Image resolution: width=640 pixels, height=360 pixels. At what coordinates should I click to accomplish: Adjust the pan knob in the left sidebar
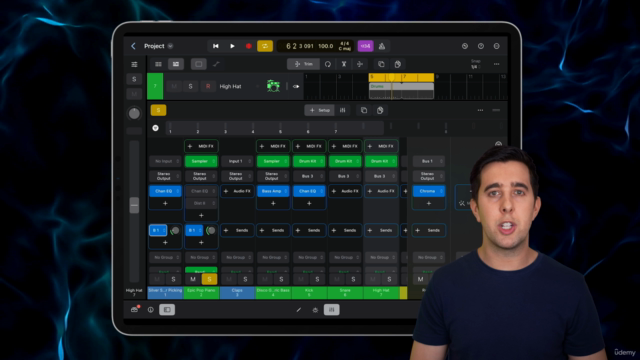(134, 113)
